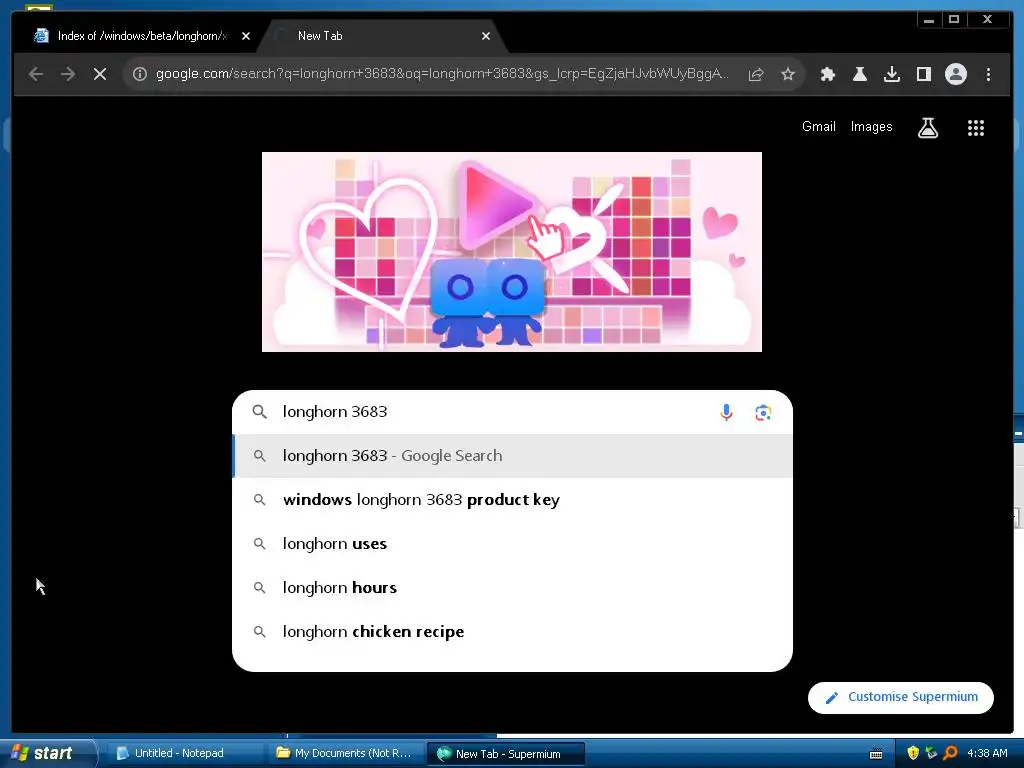Open the three-dot browser menu

pyautogui.click(x=988, y=74)
